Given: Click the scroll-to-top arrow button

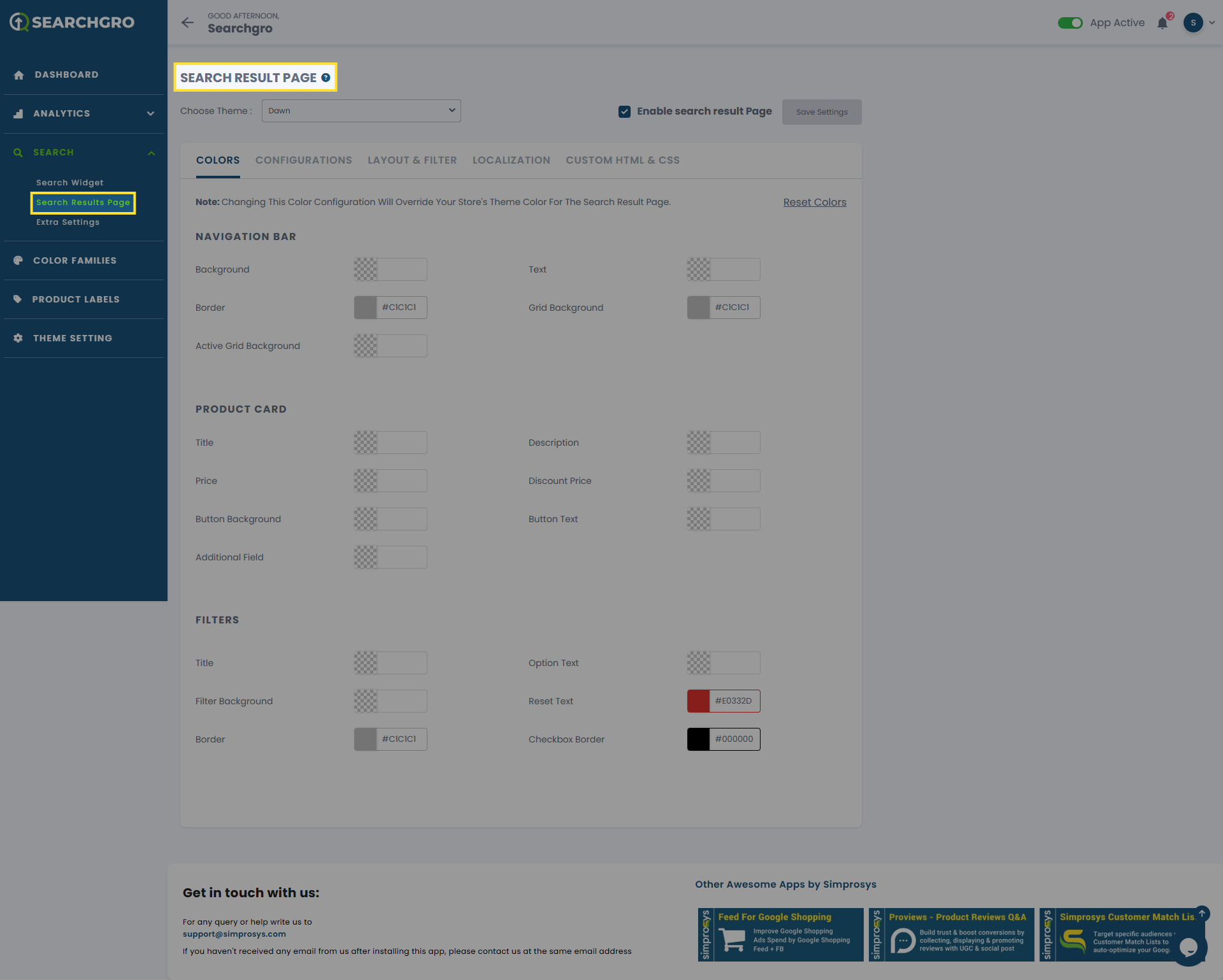Looking at the screenshot, I should [x=1202, y=914].
